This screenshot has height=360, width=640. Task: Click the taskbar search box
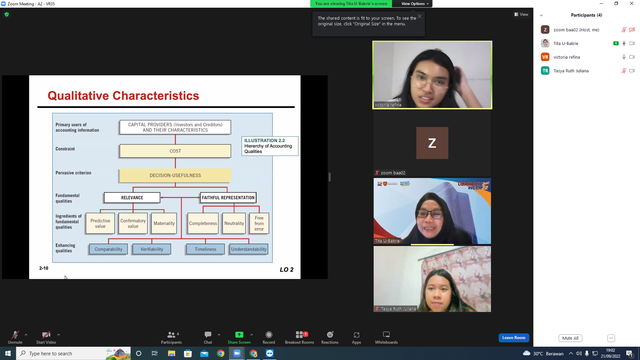coord(73,353)
